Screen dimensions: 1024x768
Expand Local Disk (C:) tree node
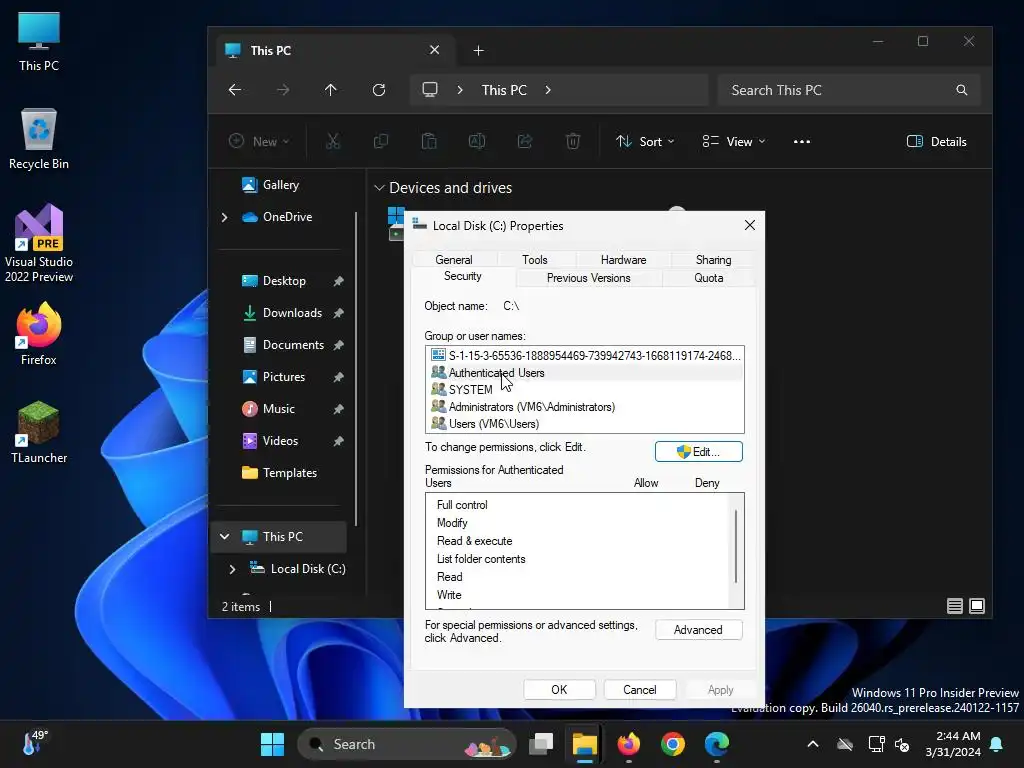pos(232,569)
